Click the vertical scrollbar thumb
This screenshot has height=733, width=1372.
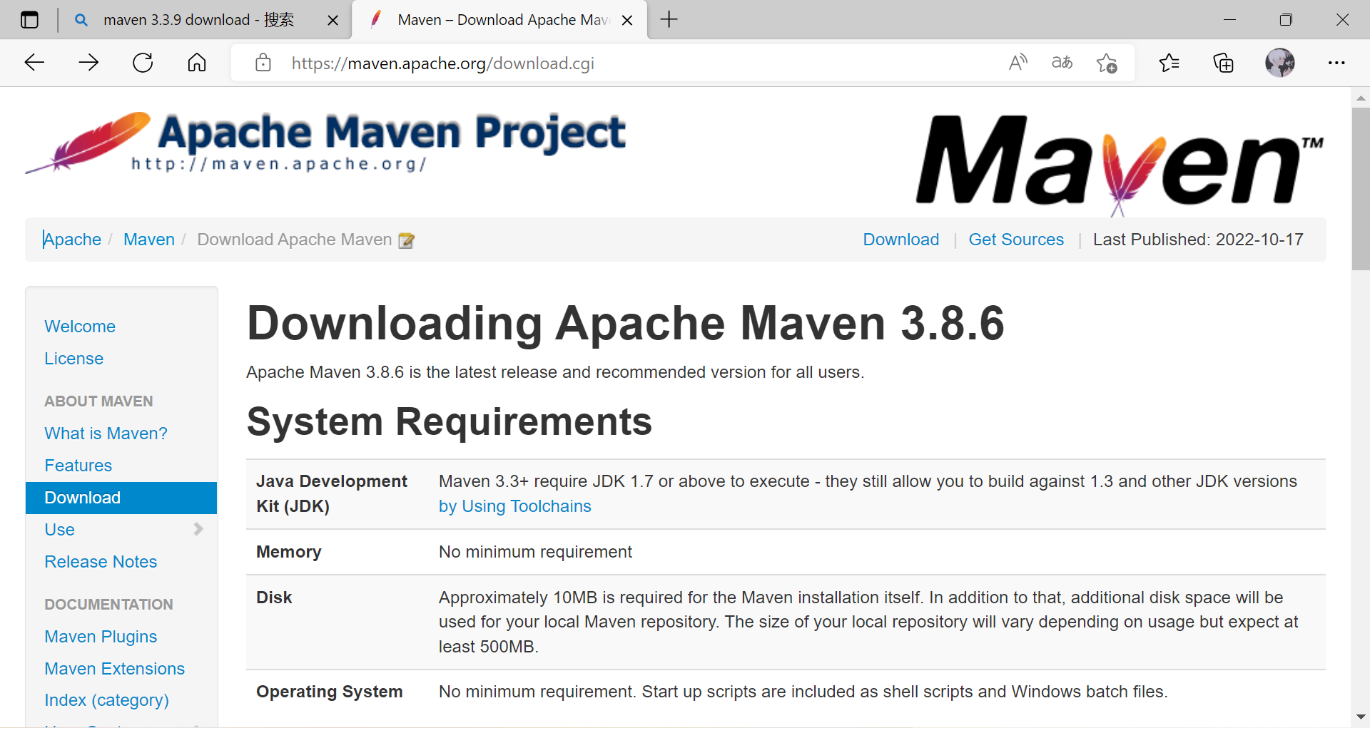[x=1360, y=190]
